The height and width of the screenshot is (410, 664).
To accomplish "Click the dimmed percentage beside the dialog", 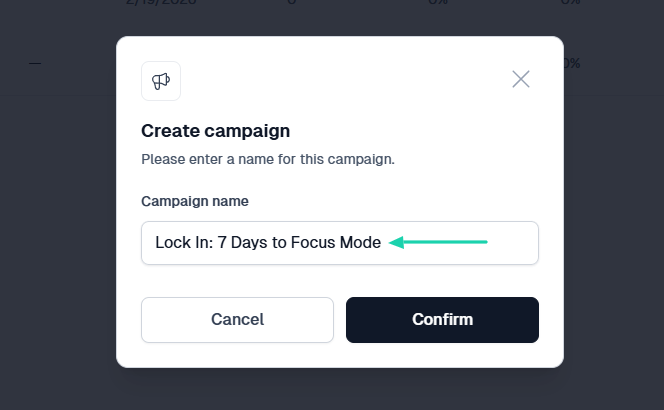I will click(x=572, y=64).
